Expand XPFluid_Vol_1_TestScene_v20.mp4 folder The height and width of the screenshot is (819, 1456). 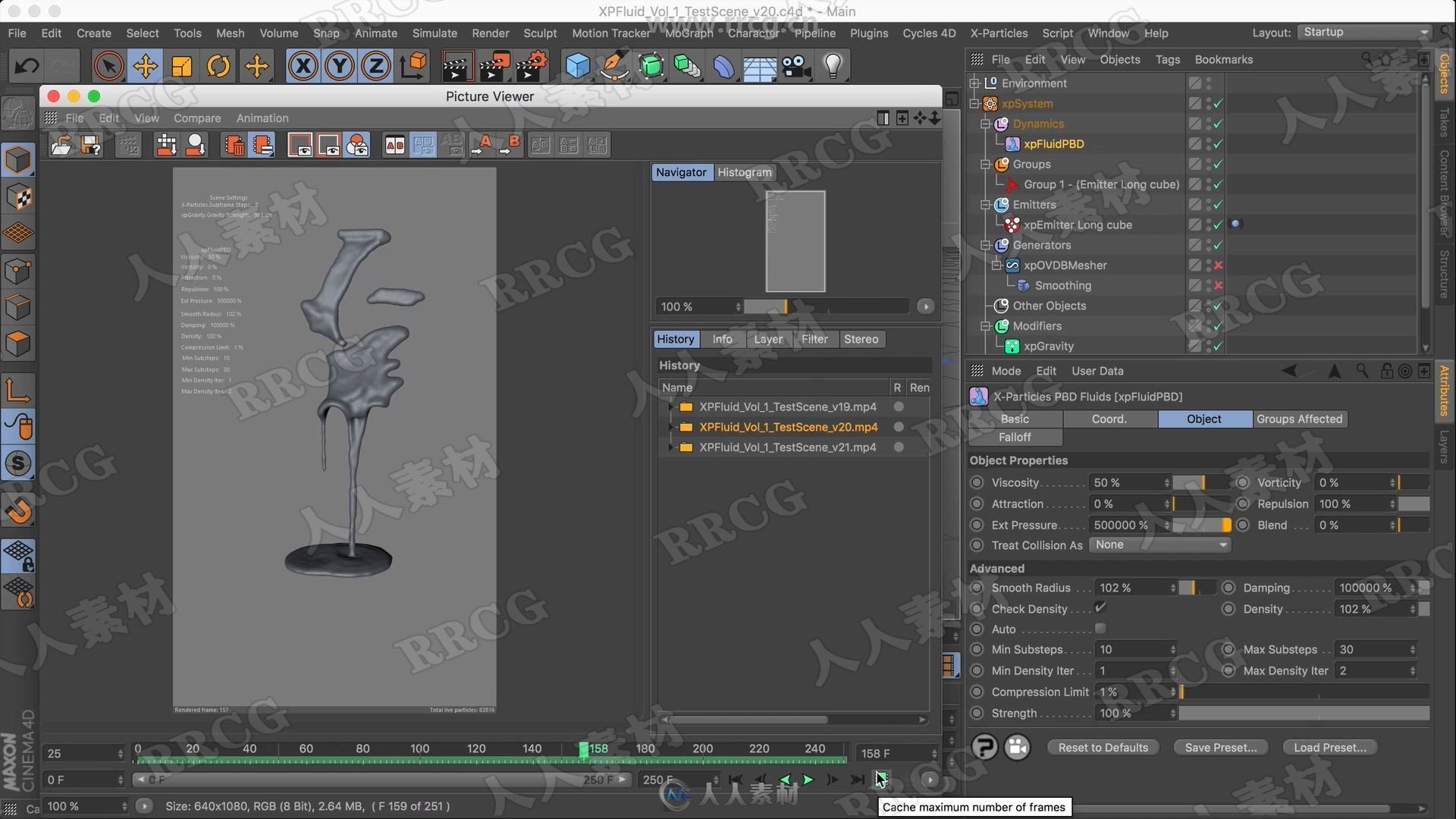point(670,427)
